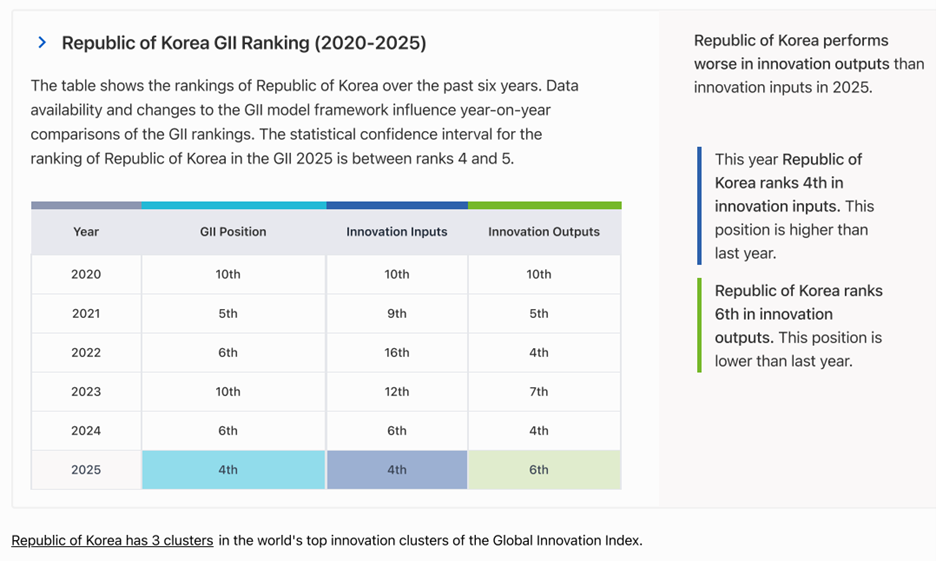Click the 2023 Innovation Outputs 7th cell
This screenshot has height=561, width=936.
pos(544,392)
